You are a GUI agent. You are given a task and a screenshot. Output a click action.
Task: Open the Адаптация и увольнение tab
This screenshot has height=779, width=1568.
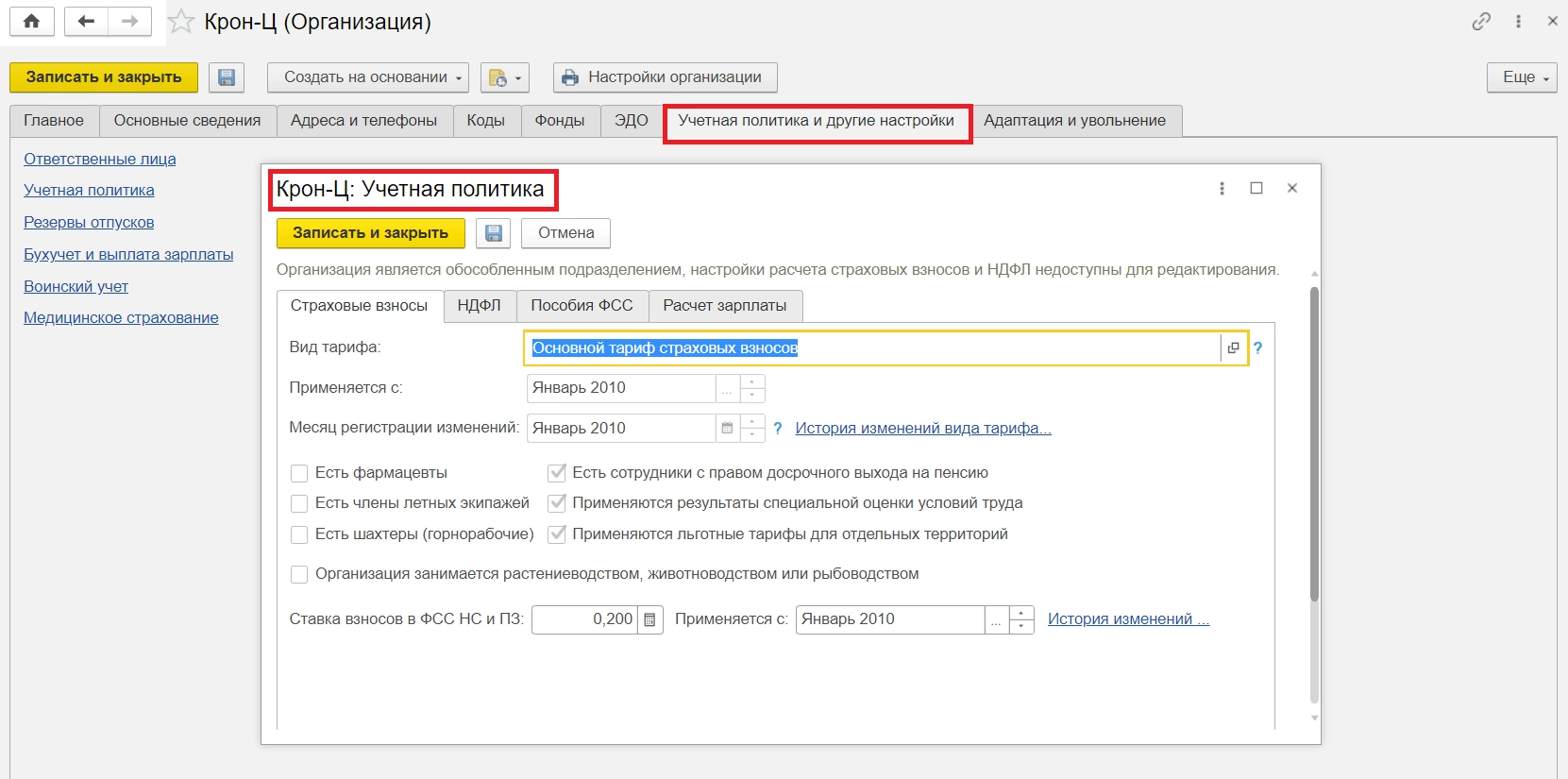tap(1075, 121)
